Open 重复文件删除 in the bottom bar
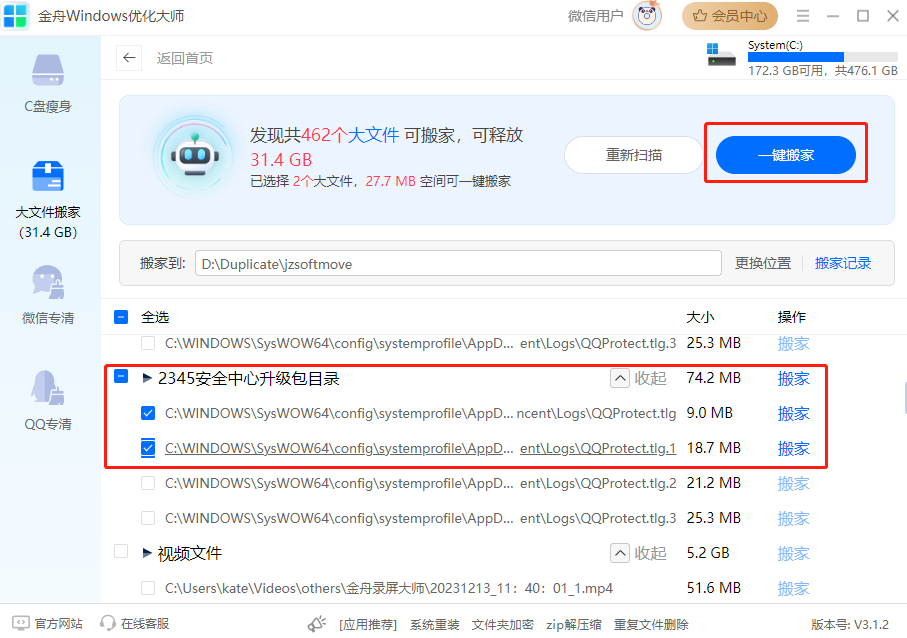This screenshot has width=907, height=638. [651, 625]
